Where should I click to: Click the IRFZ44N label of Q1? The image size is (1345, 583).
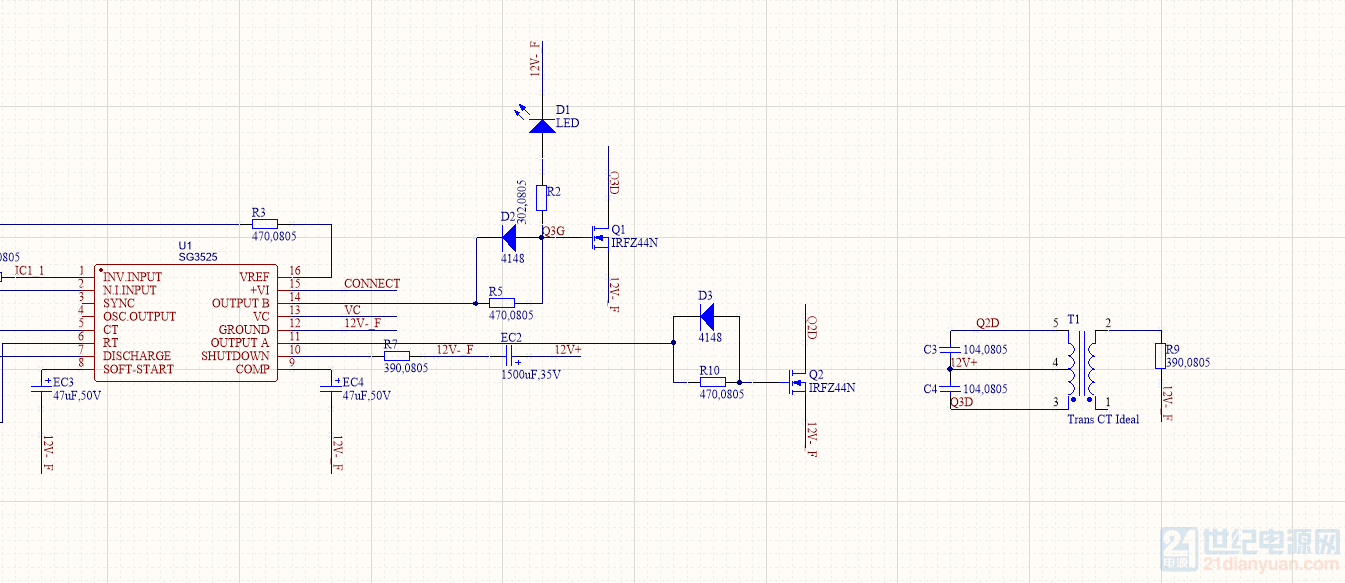click(x=635, y=243)
